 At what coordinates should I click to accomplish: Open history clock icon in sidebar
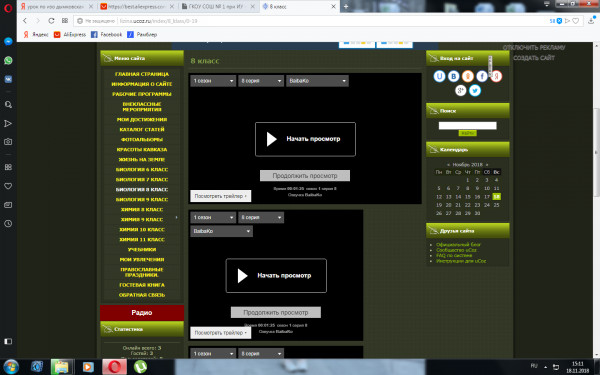click(x=8, y=223)
